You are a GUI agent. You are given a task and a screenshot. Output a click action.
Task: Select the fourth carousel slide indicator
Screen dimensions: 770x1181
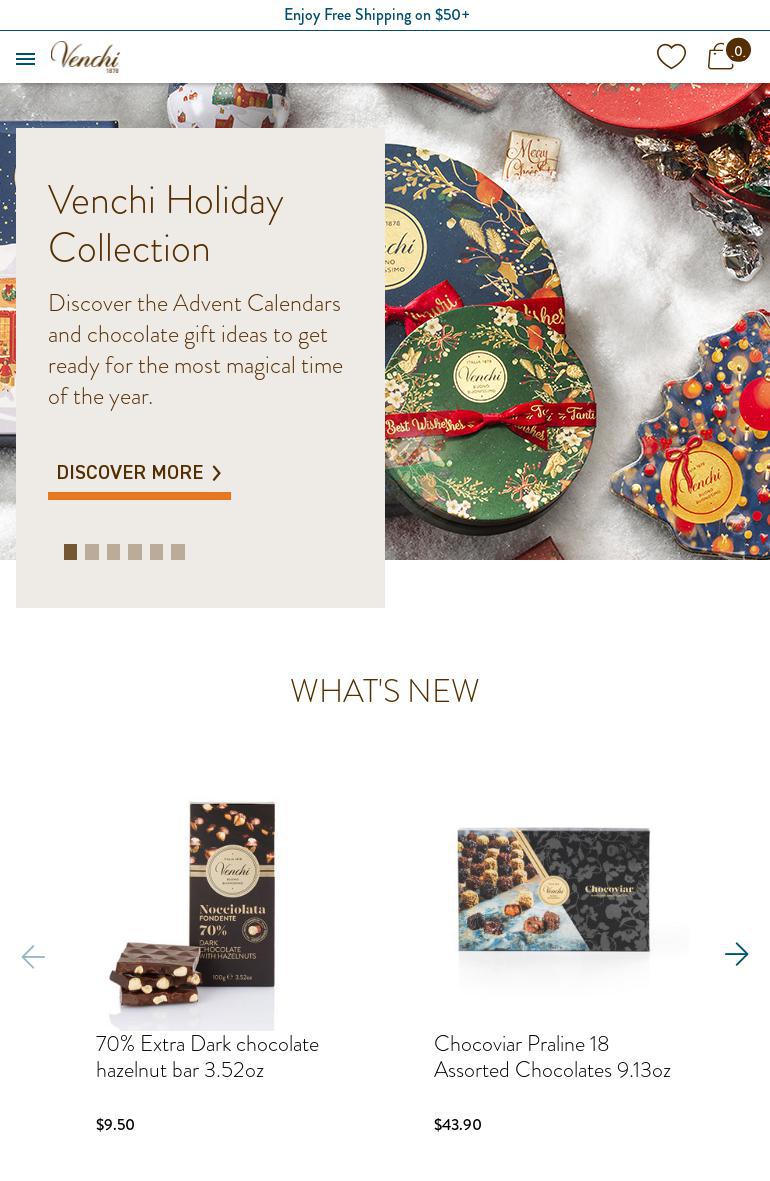click(x=135, y=552)
